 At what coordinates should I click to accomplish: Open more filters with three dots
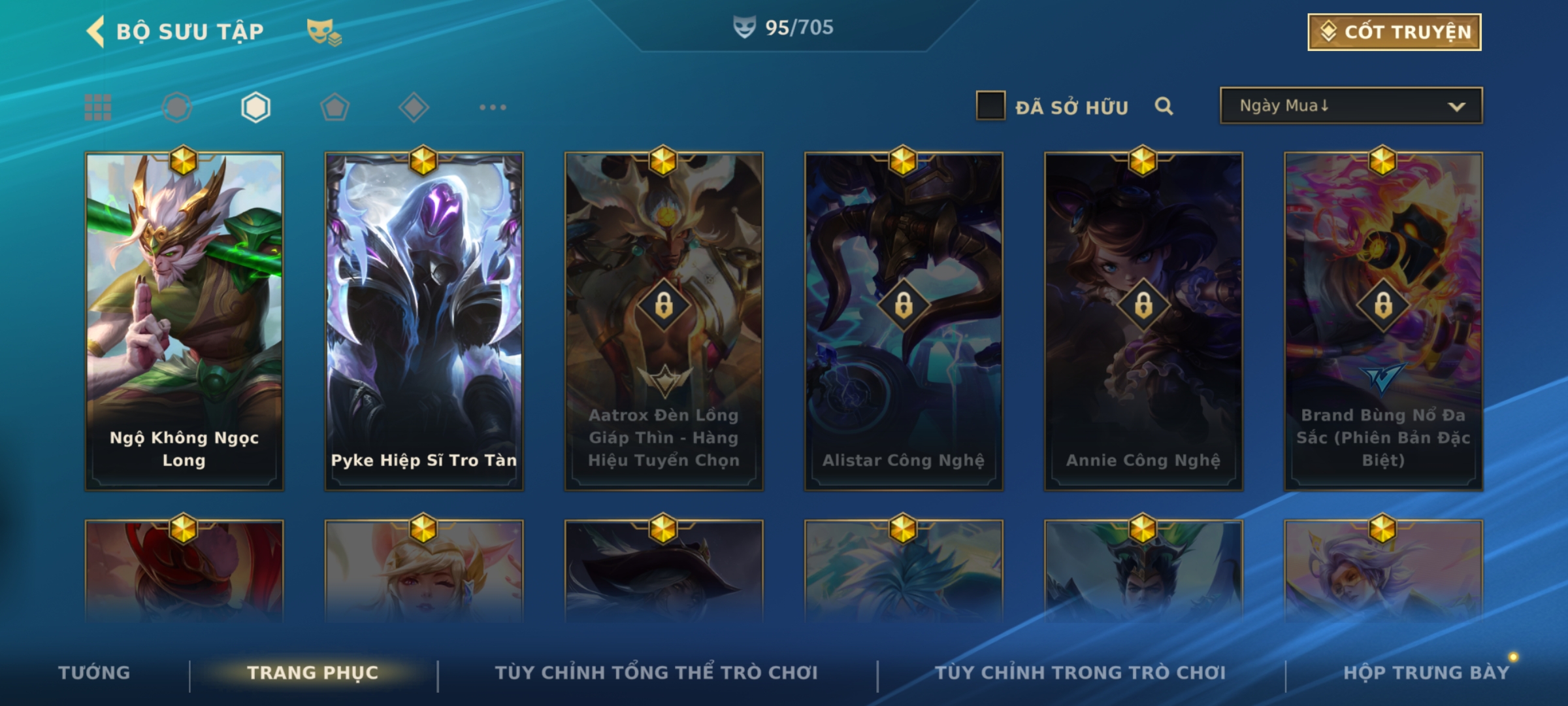[493, 107]
